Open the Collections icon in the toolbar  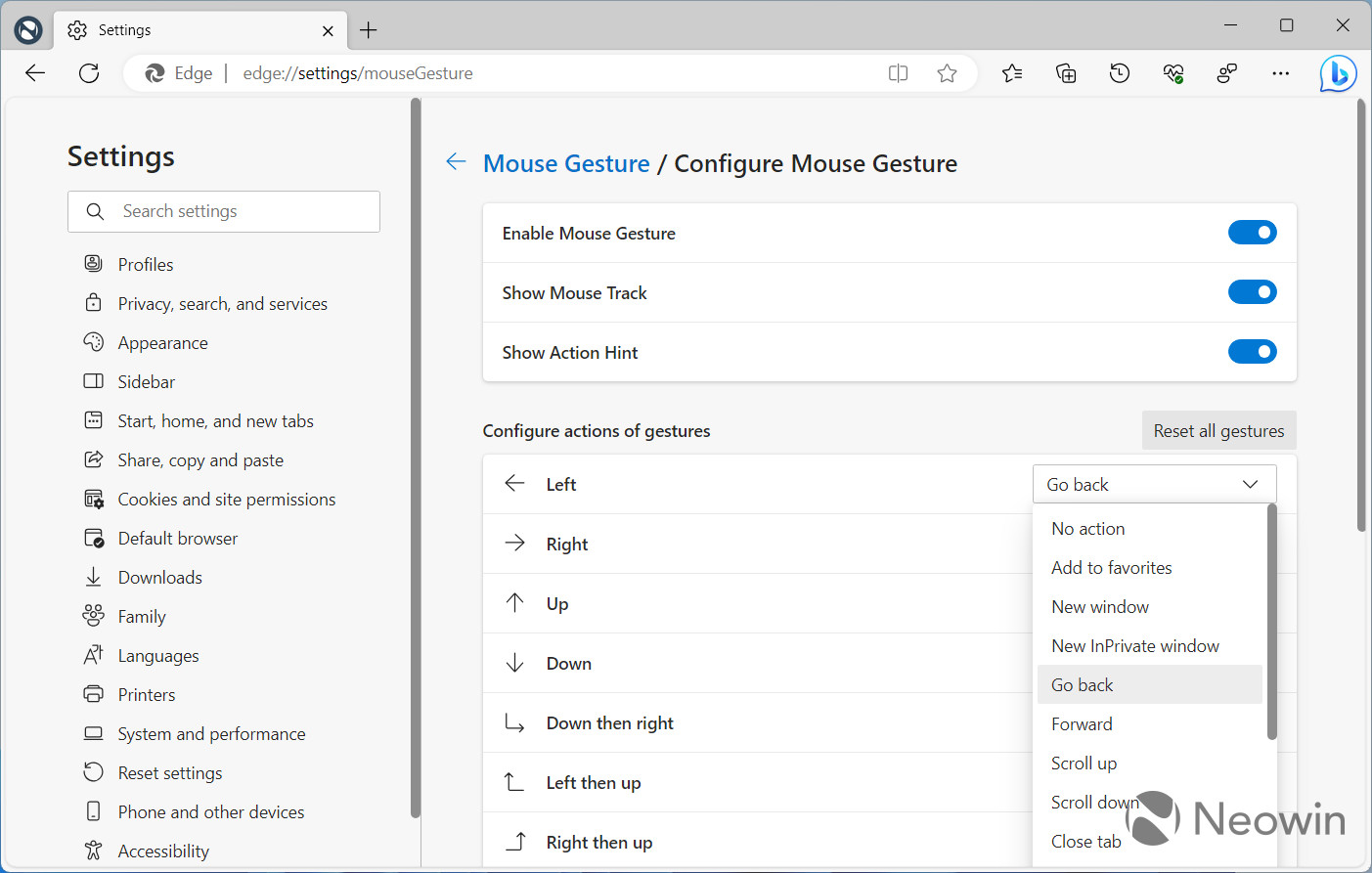tap(1066, 72)
